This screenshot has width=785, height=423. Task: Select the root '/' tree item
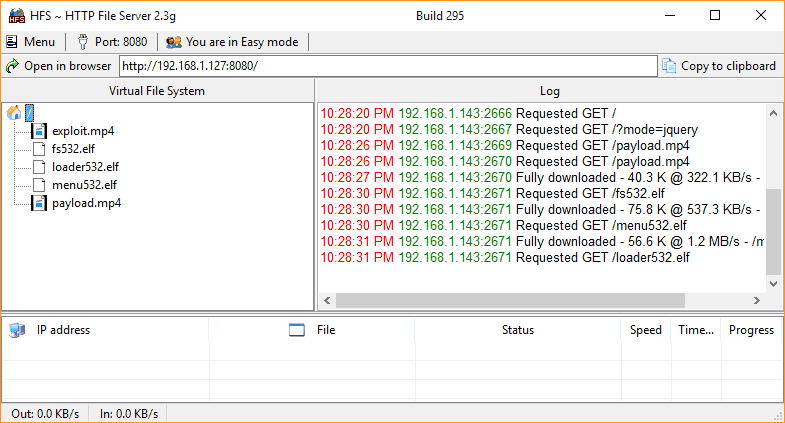click(30, 113)
